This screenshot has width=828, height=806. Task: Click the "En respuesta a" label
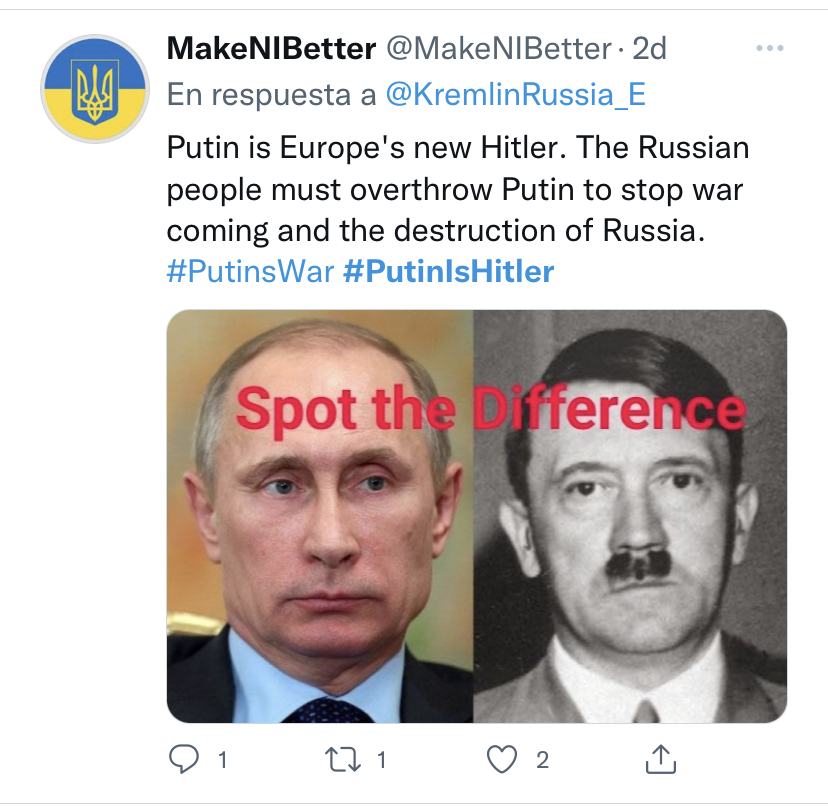point(272,95)
